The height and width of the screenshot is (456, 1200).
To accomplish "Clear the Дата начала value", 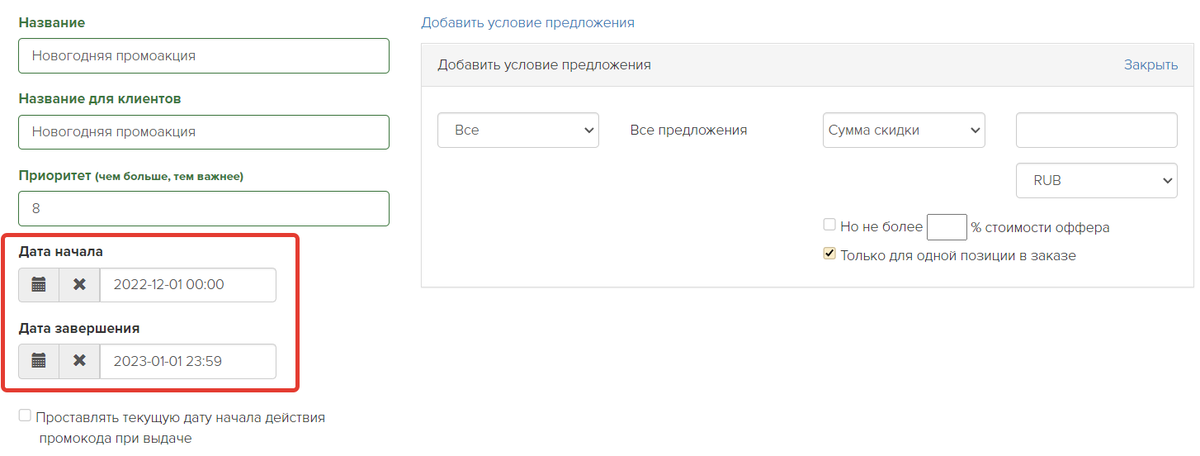I will 79,285.
